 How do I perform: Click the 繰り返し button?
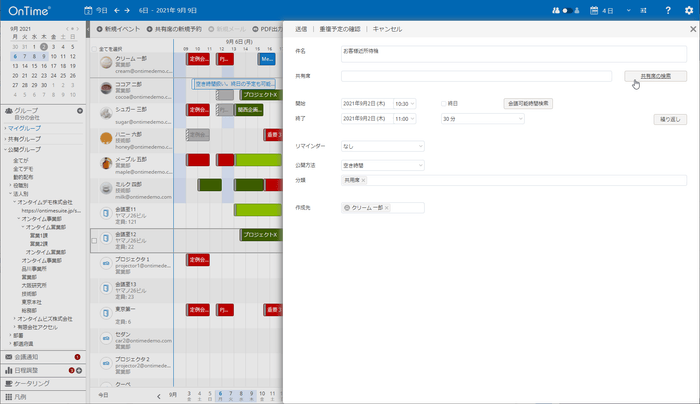669,118
